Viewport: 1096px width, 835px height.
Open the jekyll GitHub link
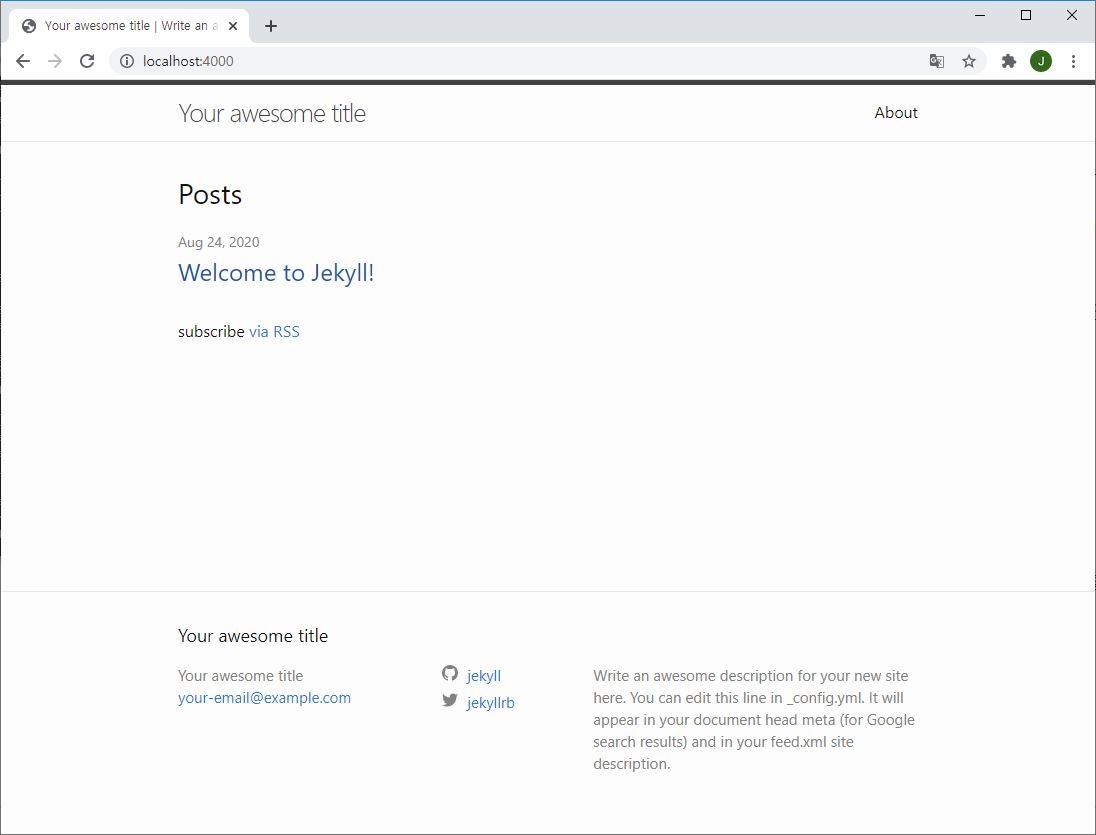point(484,676)
